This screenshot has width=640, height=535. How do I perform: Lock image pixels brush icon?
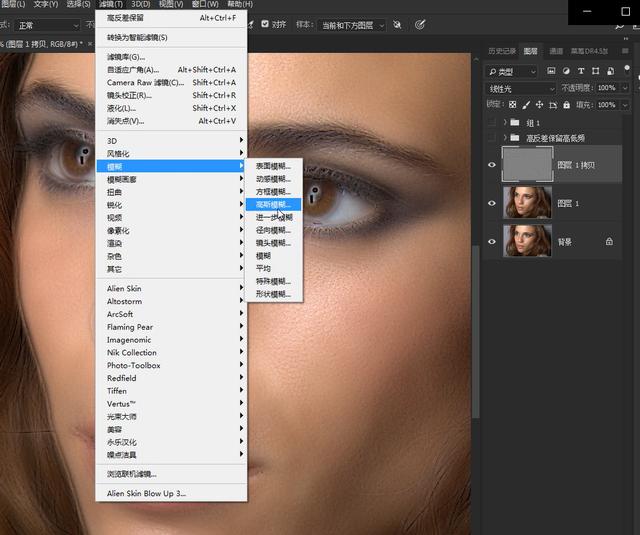point(526,105)
